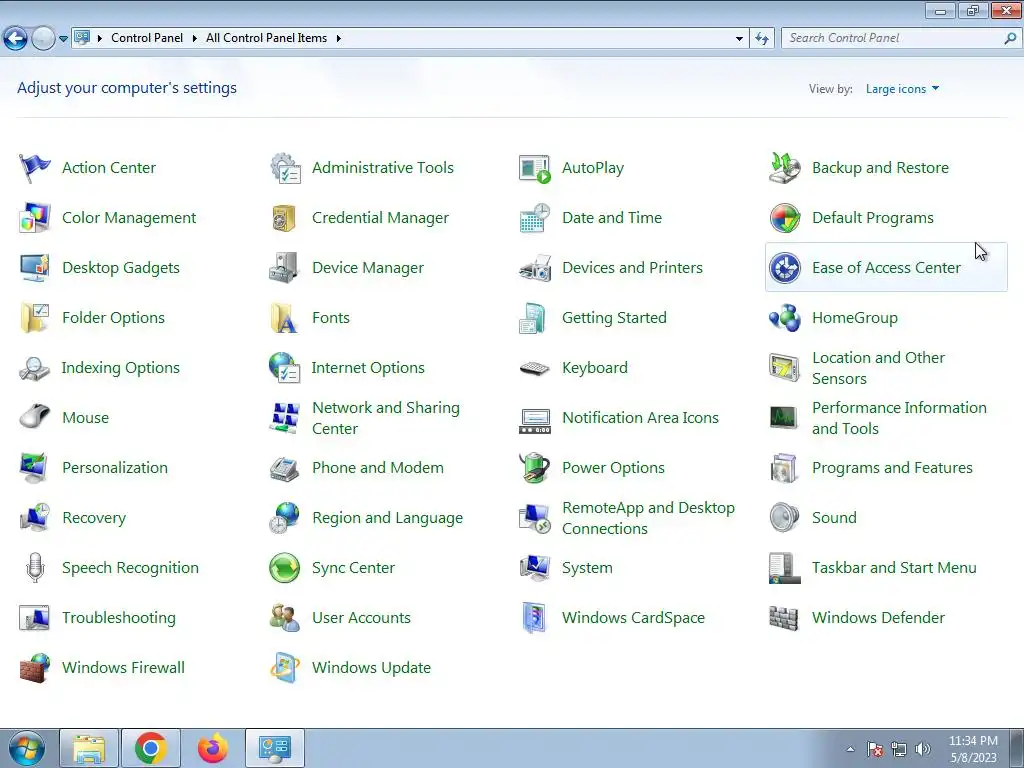Open Performance Information and Tools link
This screenshot has height=768, width=1024.
point(899,418)
